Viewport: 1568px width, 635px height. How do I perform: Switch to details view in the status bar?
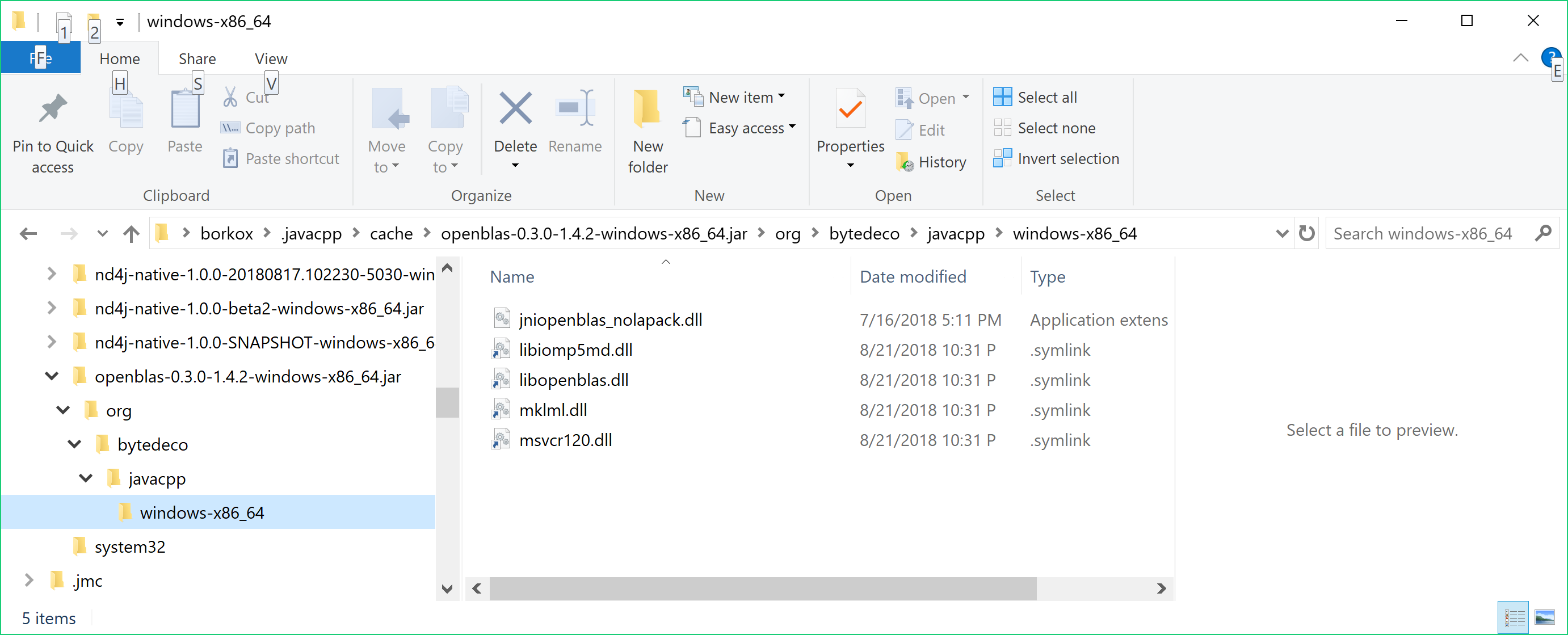(x=1514, y=618)
